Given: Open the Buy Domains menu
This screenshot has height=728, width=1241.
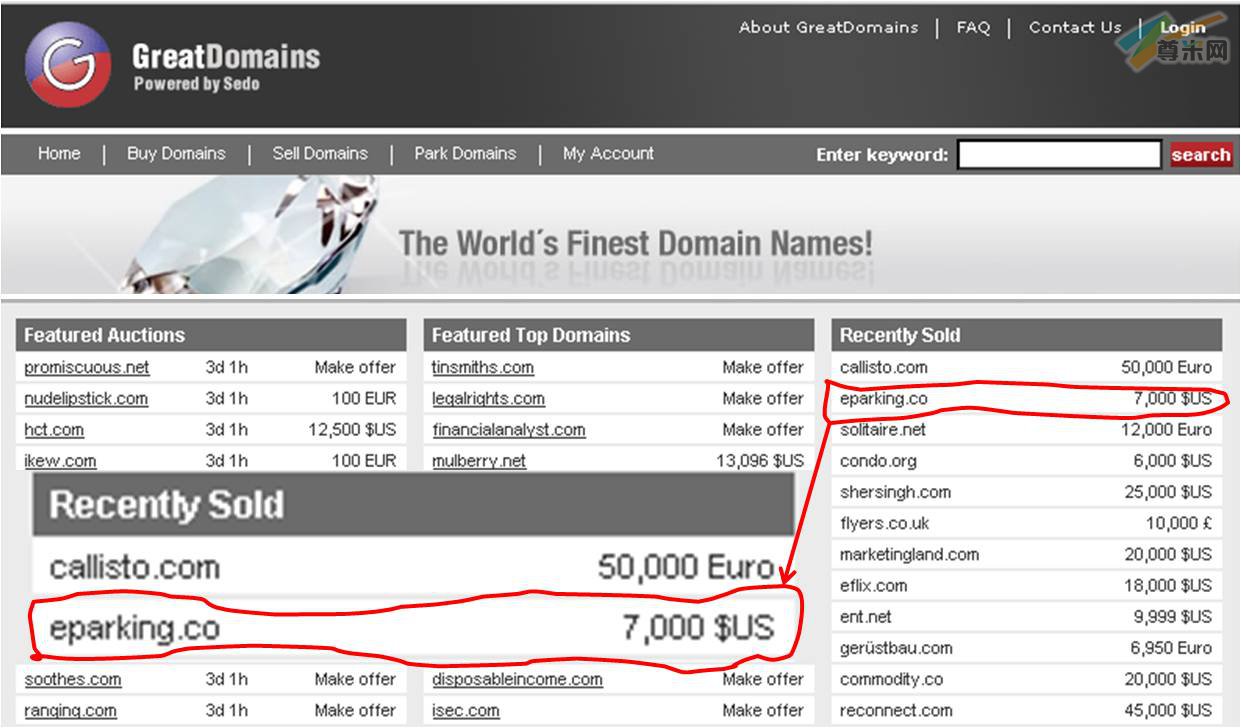Looking at the screenshot, I should click(176, 154).
